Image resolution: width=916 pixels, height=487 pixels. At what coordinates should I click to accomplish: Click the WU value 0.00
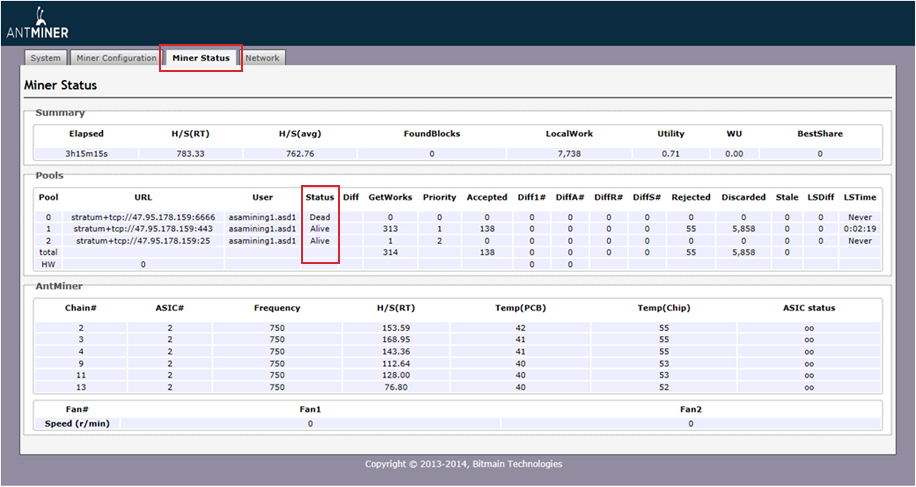pyautogui.click(x=734, y=154)
